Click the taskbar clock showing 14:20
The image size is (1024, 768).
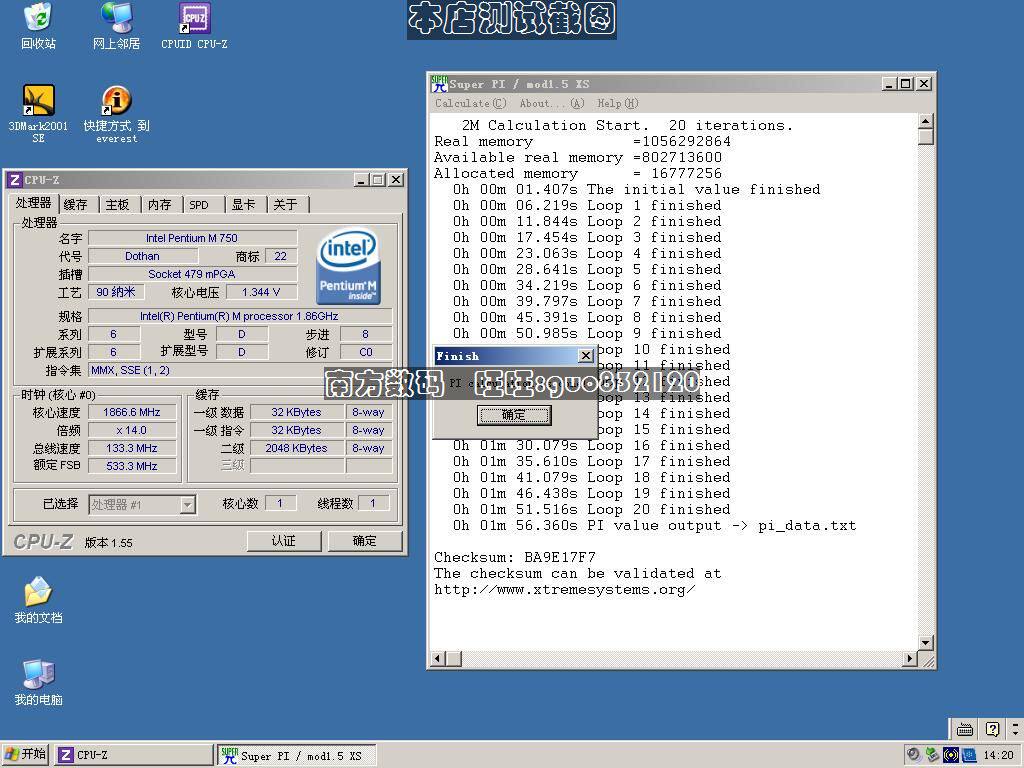pyautogui.click(x=998, y=755)
